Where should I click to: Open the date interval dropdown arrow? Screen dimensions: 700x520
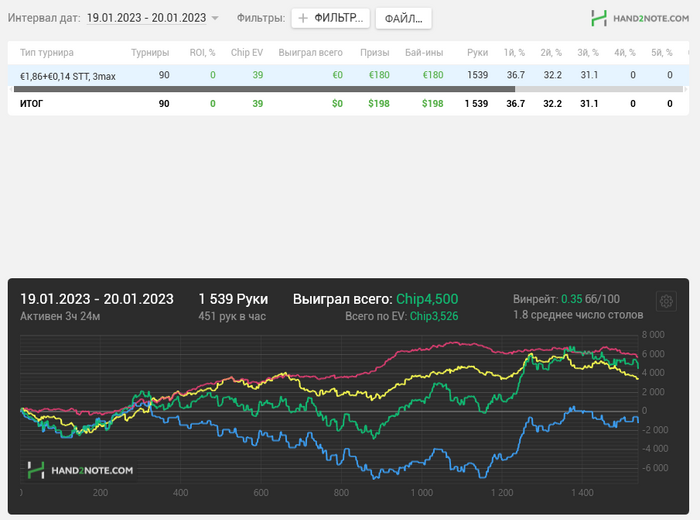[x=215, y=18]
